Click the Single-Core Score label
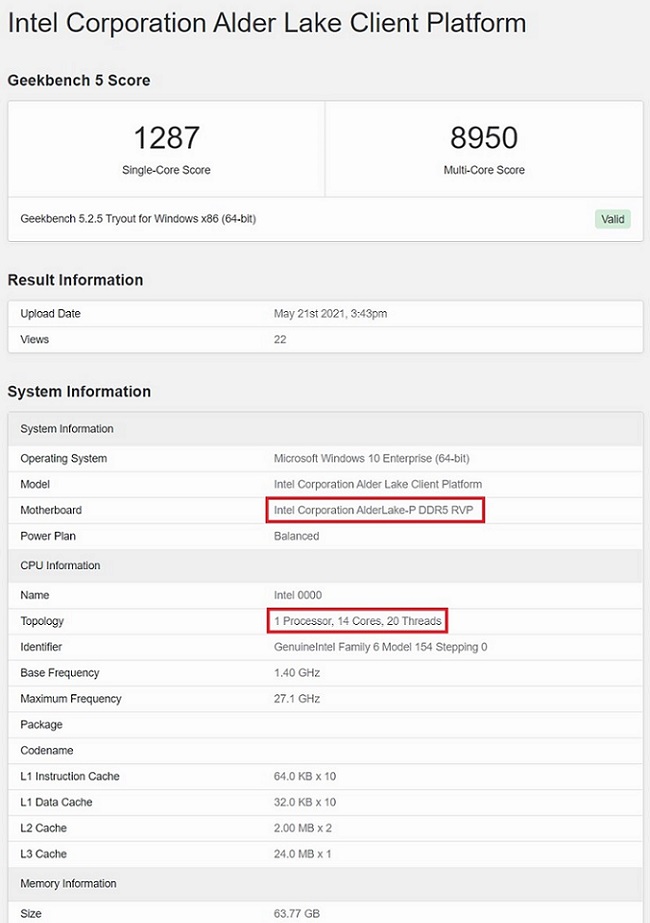The image size is (650, 923). click(166, 170)
